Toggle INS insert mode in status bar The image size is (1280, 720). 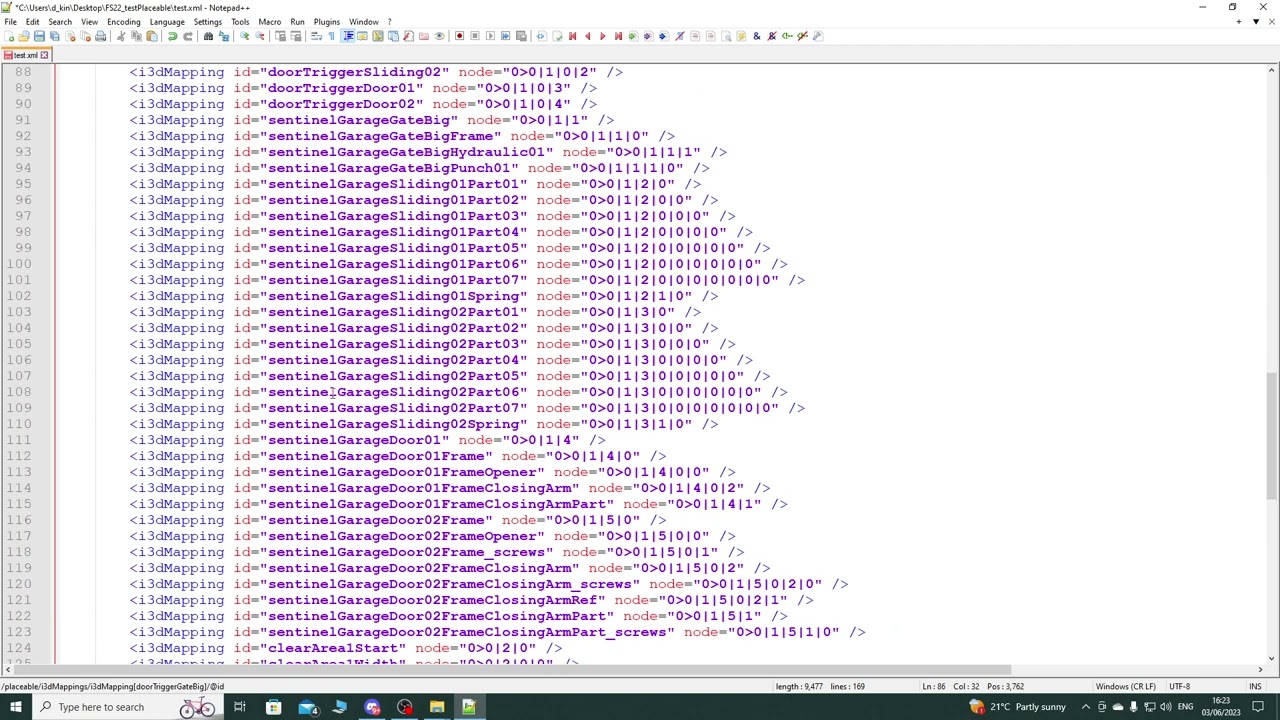coord(1255,687)
